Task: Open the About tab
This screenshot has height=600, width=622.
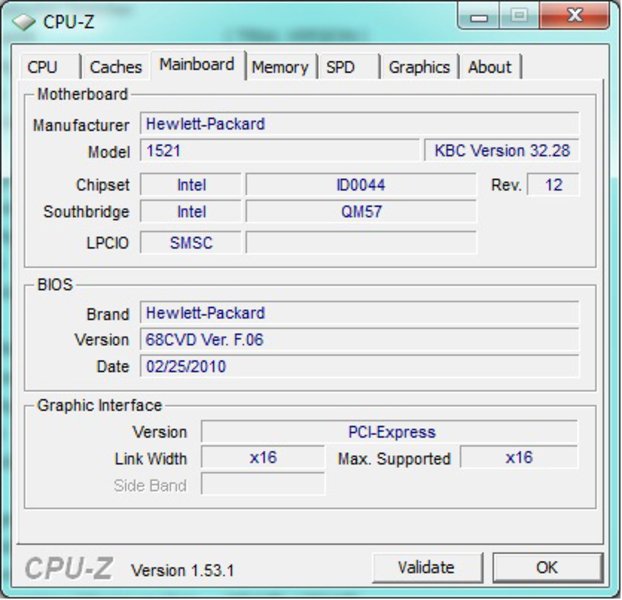Action: (490, 67)
